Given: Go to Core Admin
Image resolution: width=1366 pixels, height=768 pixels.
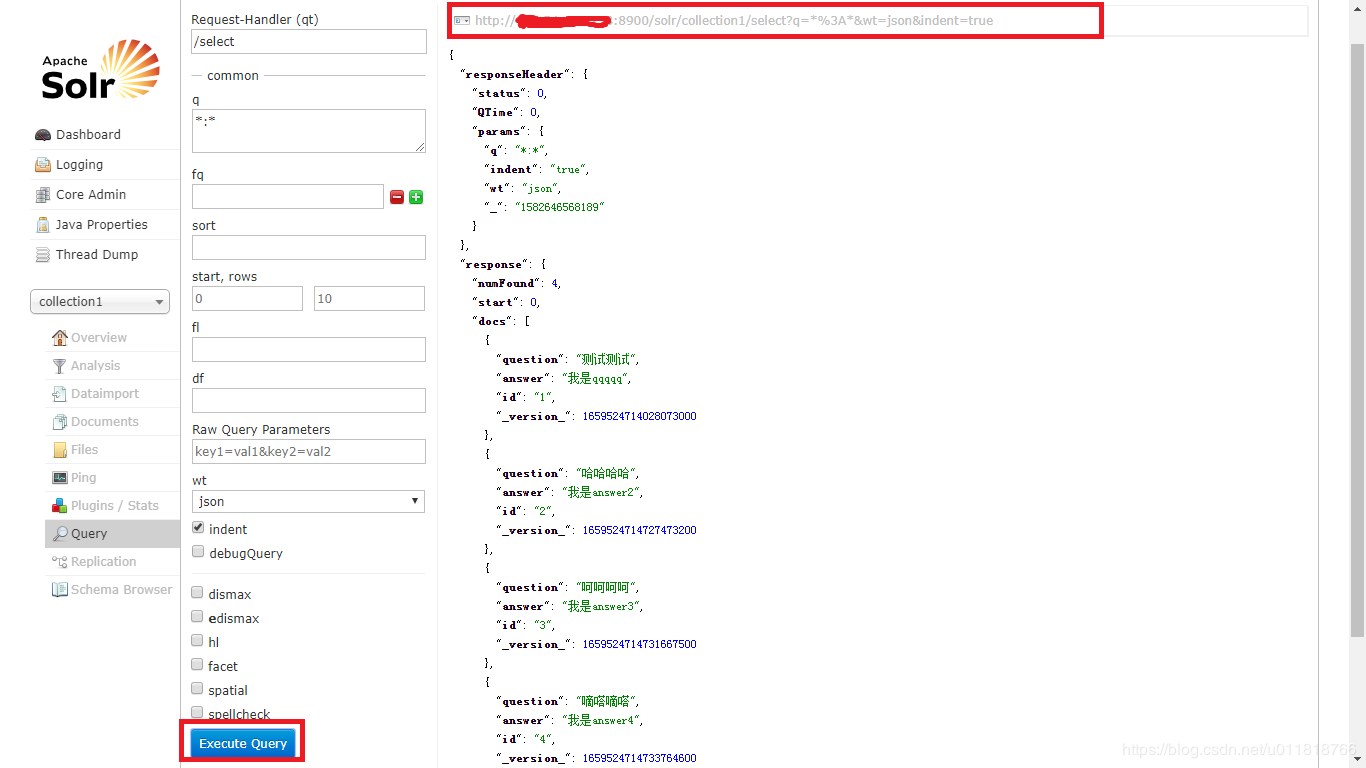Looking at the screenshot, I should 91,195.
